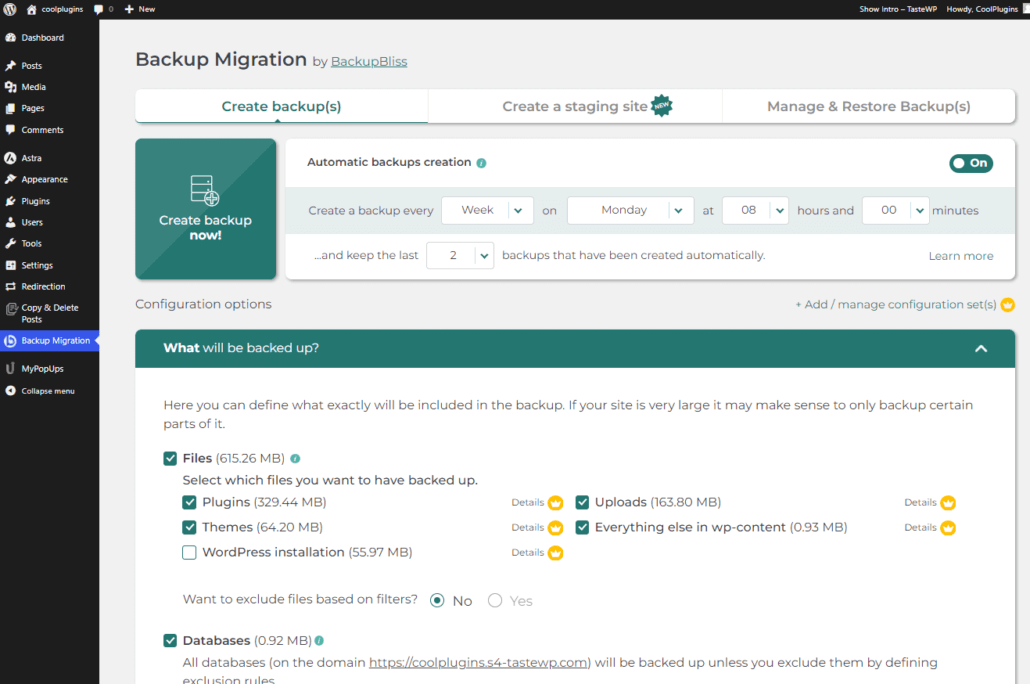Select No for exclude files filter

click(437, 601)
